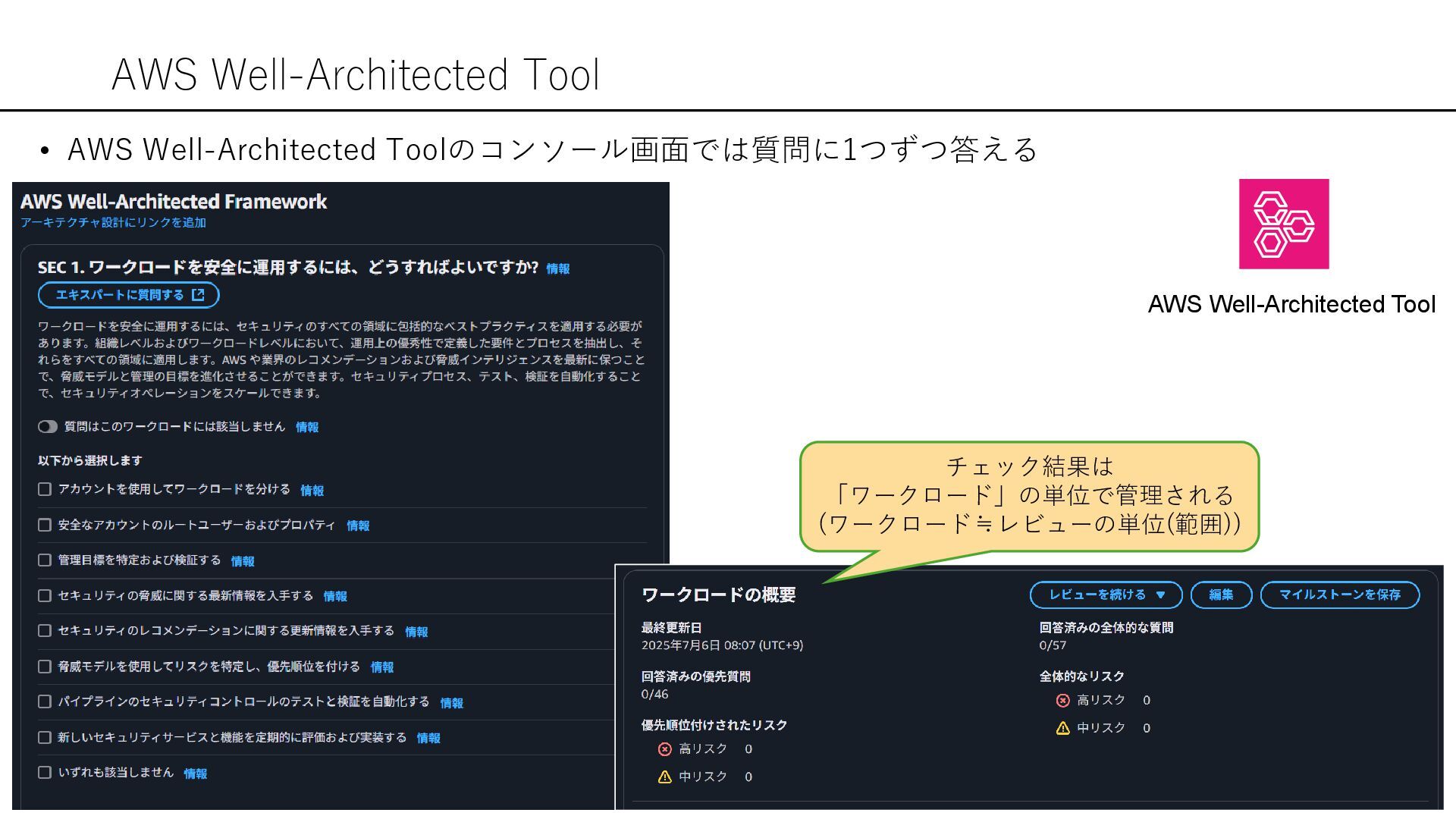The width and height of the screenshot is (1456, 819).
Task: Click the ワークロードの概要 heading
Action: (719, 595)
